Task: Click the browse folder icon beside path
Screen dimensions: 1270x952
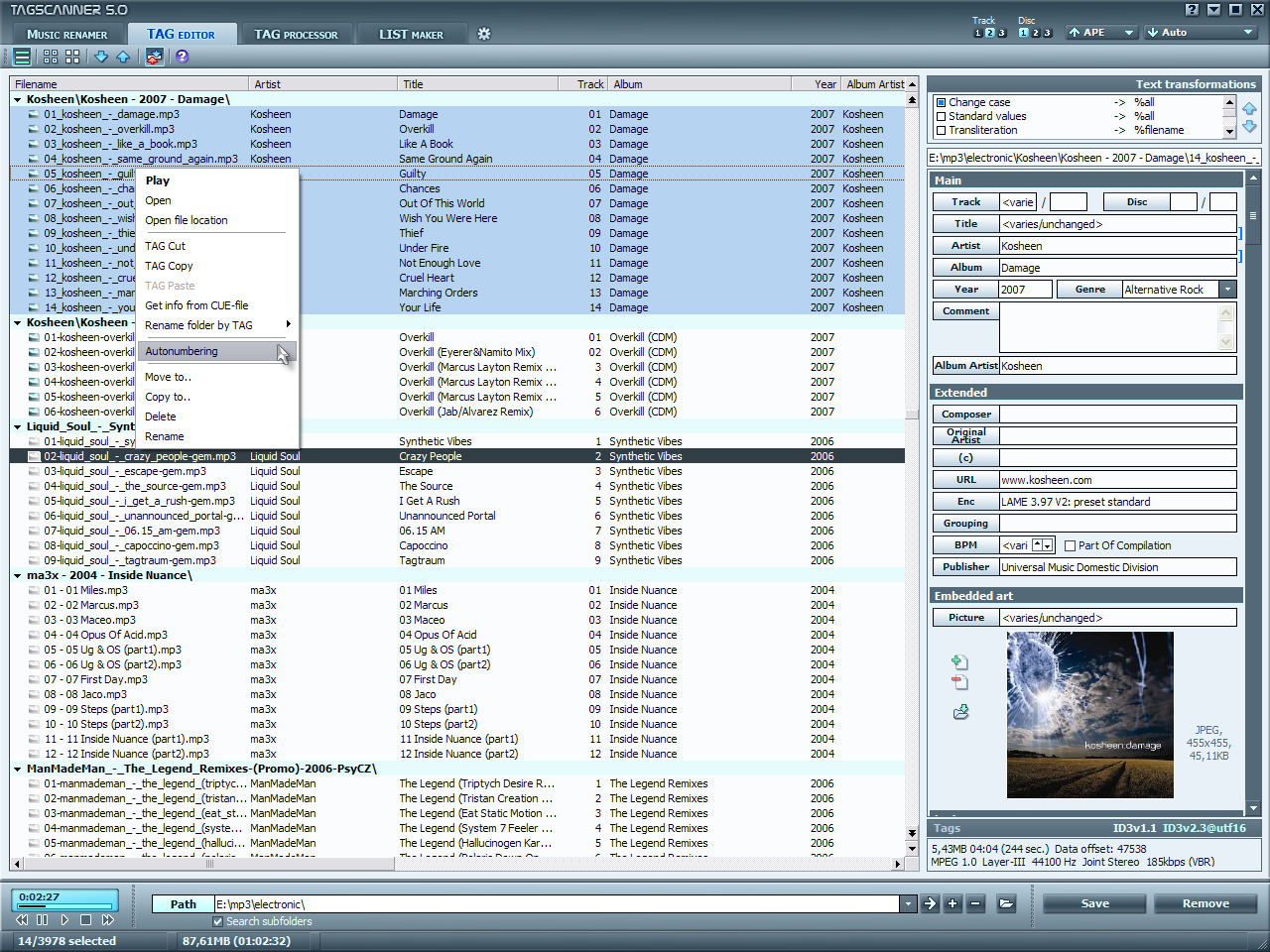Action: tap(1006, 903)
